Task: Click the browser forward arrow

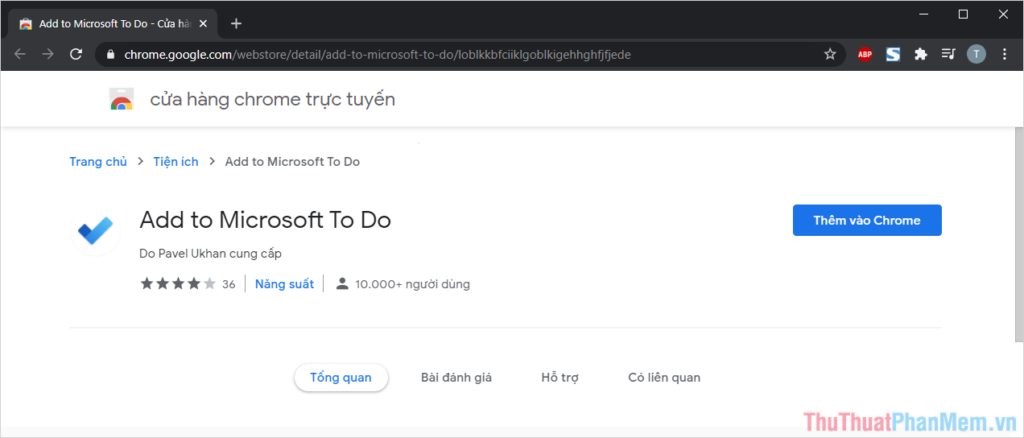Action: (48, 54)
